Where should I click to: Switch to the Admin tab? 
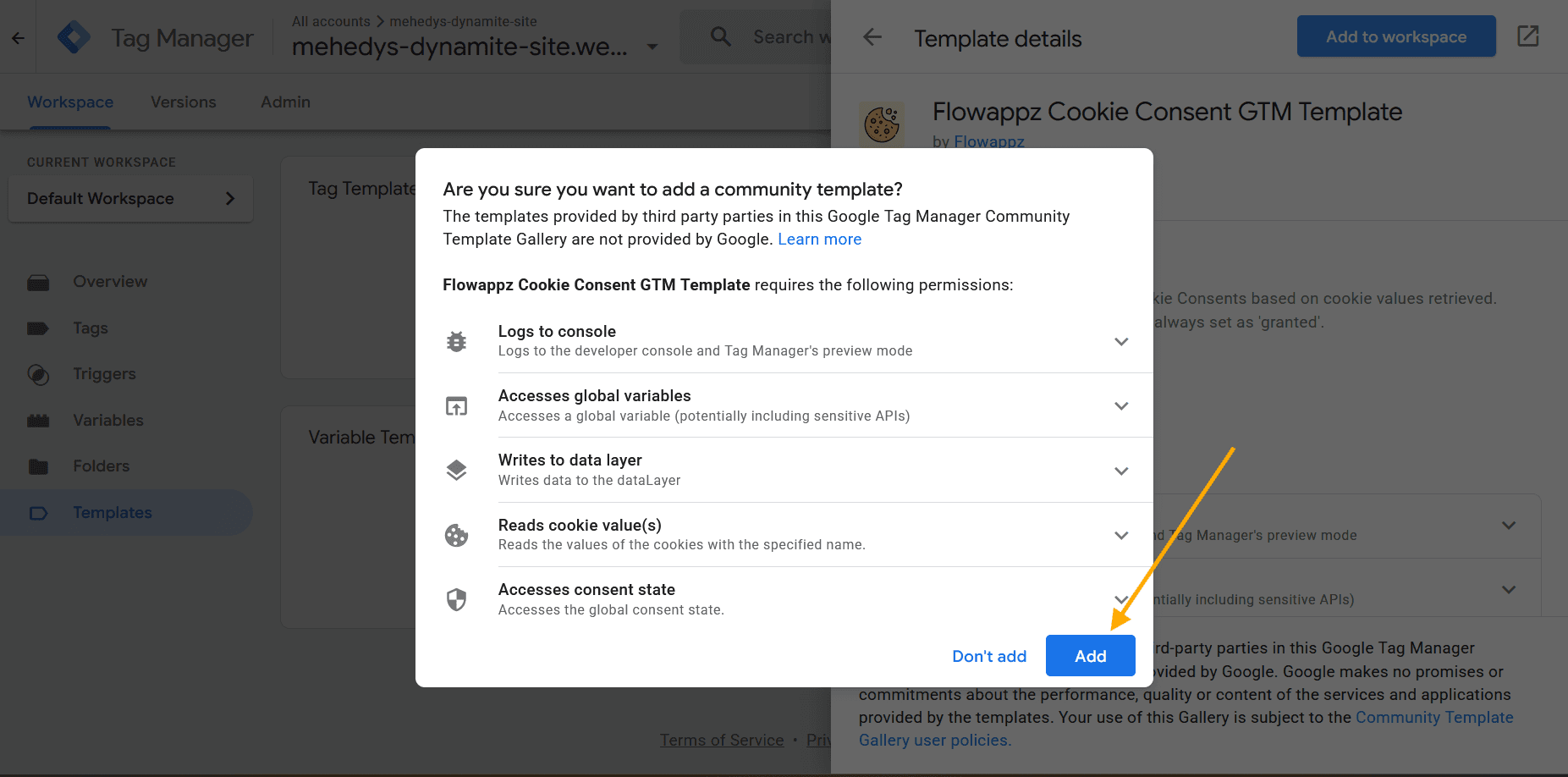click(x=285, y=102)
